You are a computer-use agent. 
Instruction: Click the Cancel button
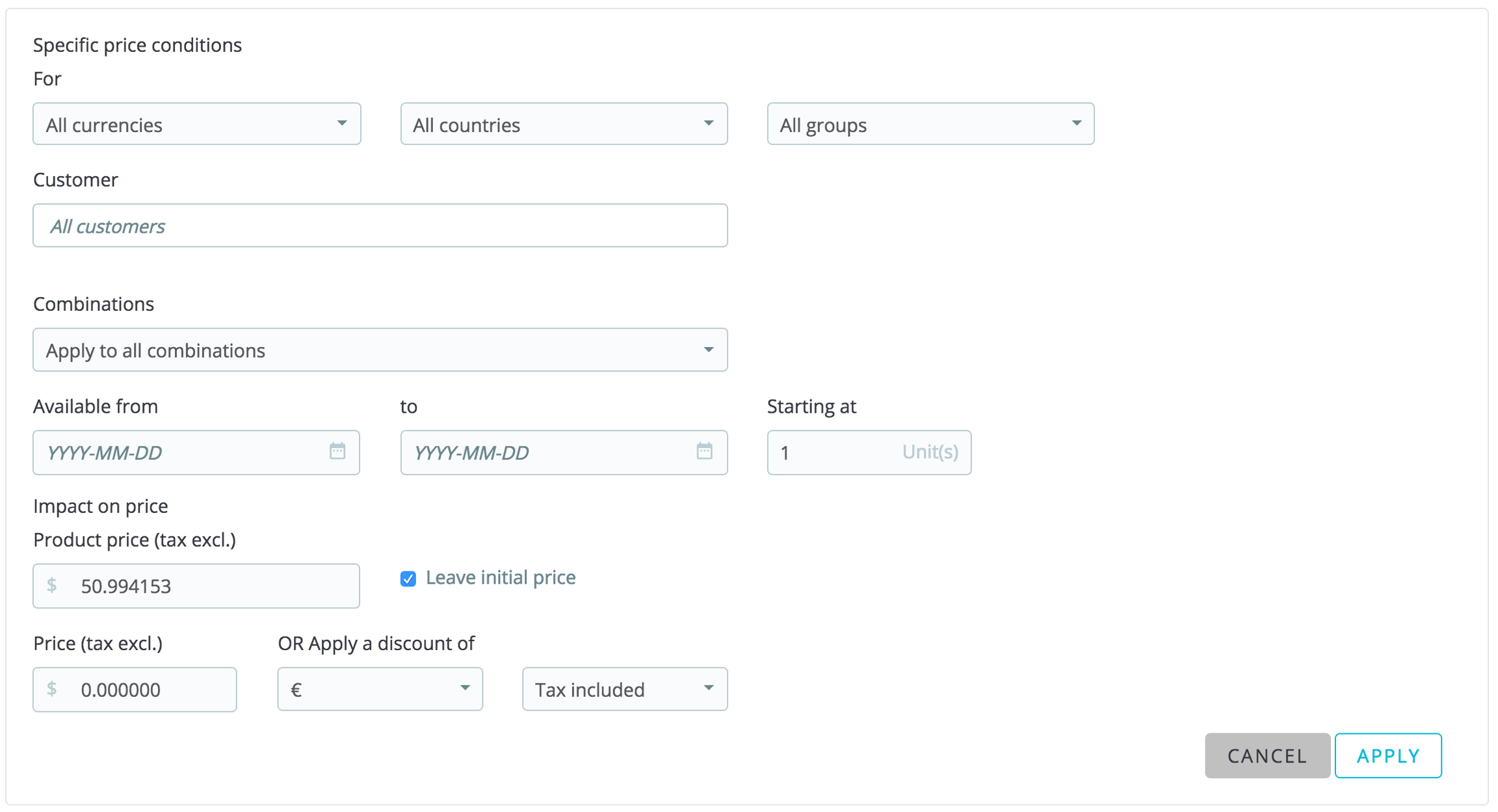[1267, 755]
